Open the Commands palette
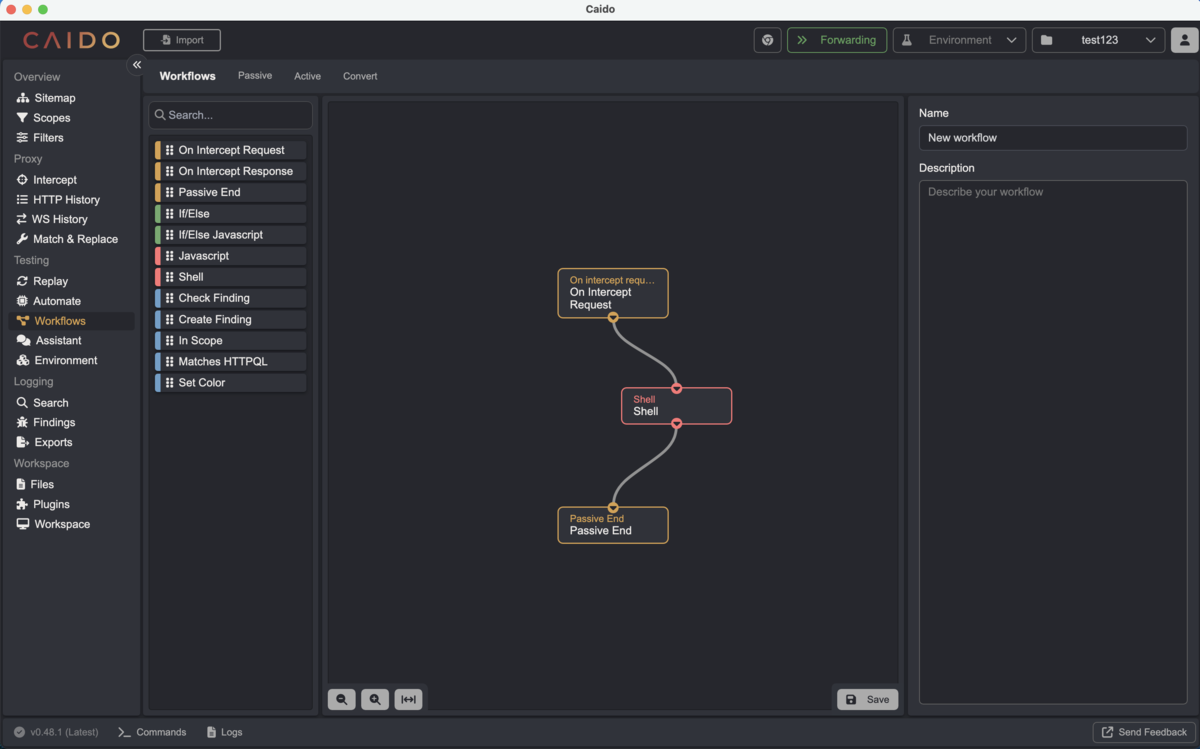Viewport: 1200px width, 749px height. point(152,732)
